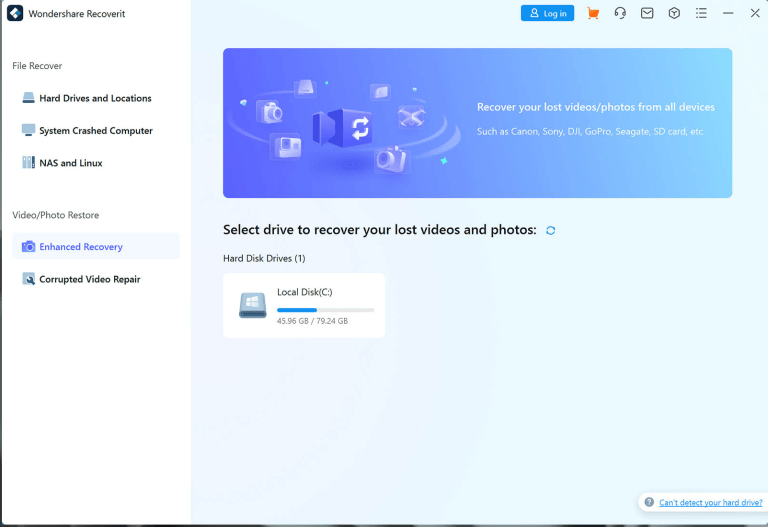Click the Local Disk(C:) usage bar

click(x=325, y=310)
